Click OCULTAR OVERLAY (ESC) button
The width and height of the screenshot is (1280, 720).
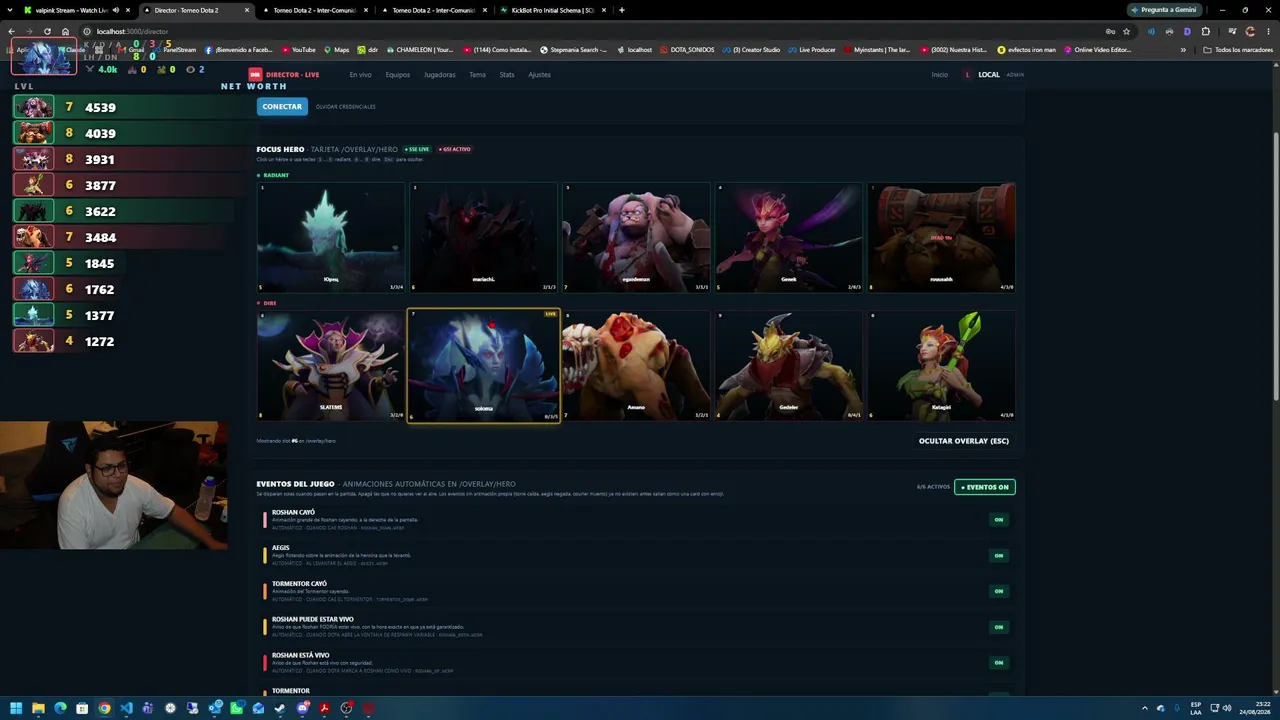click(x=964, y=441)
